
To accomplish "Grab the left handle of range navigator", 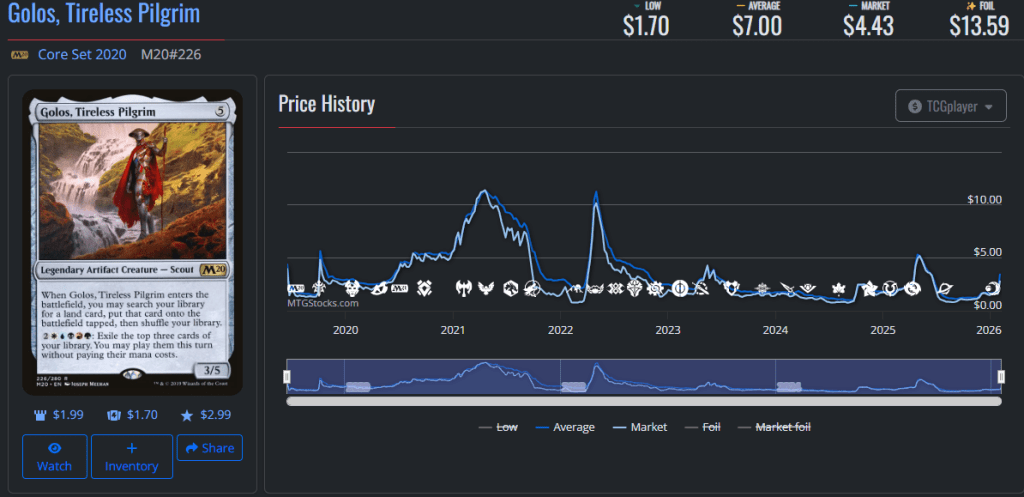I will click(x=287, y=376).
